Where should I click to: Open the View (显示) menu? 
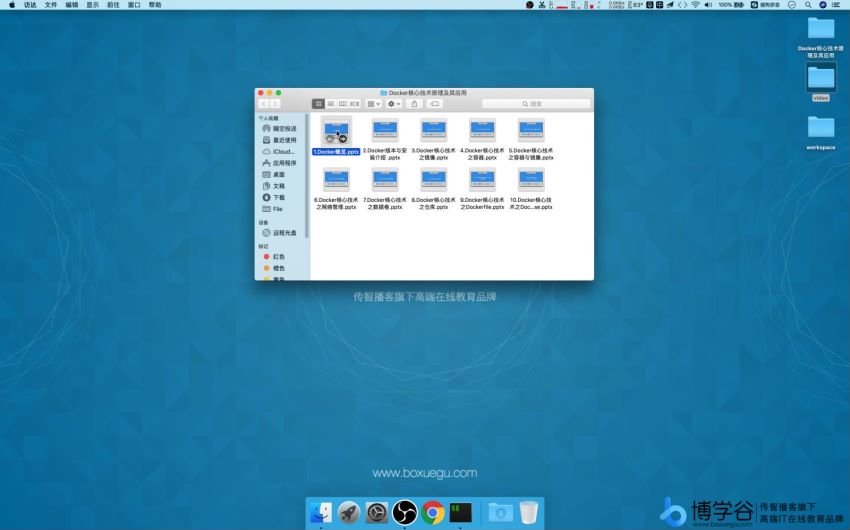[93, 5]
